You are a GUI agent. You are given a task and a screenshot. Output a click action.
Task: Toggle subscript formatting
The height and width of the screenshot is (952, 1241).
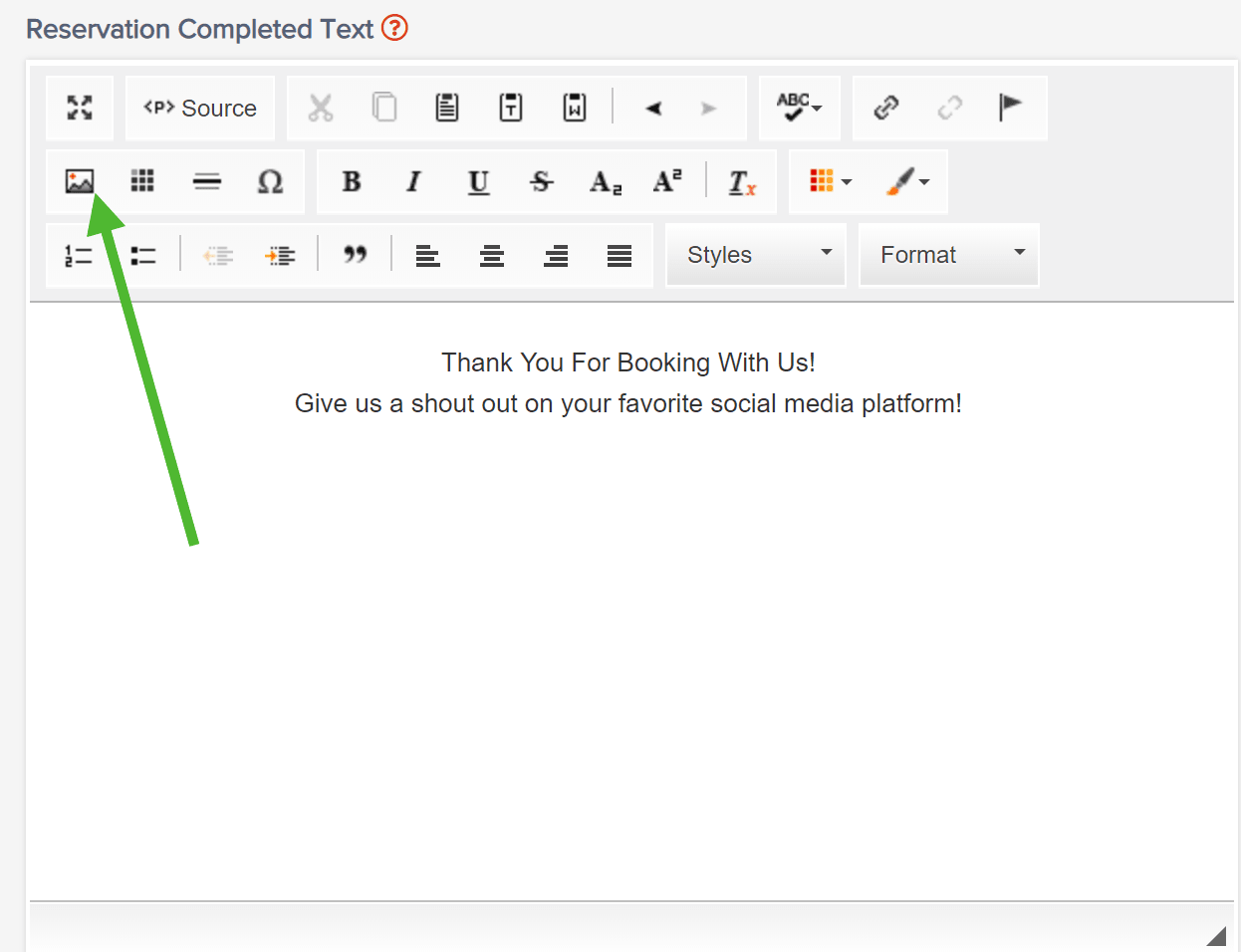[x=604, y=181]
